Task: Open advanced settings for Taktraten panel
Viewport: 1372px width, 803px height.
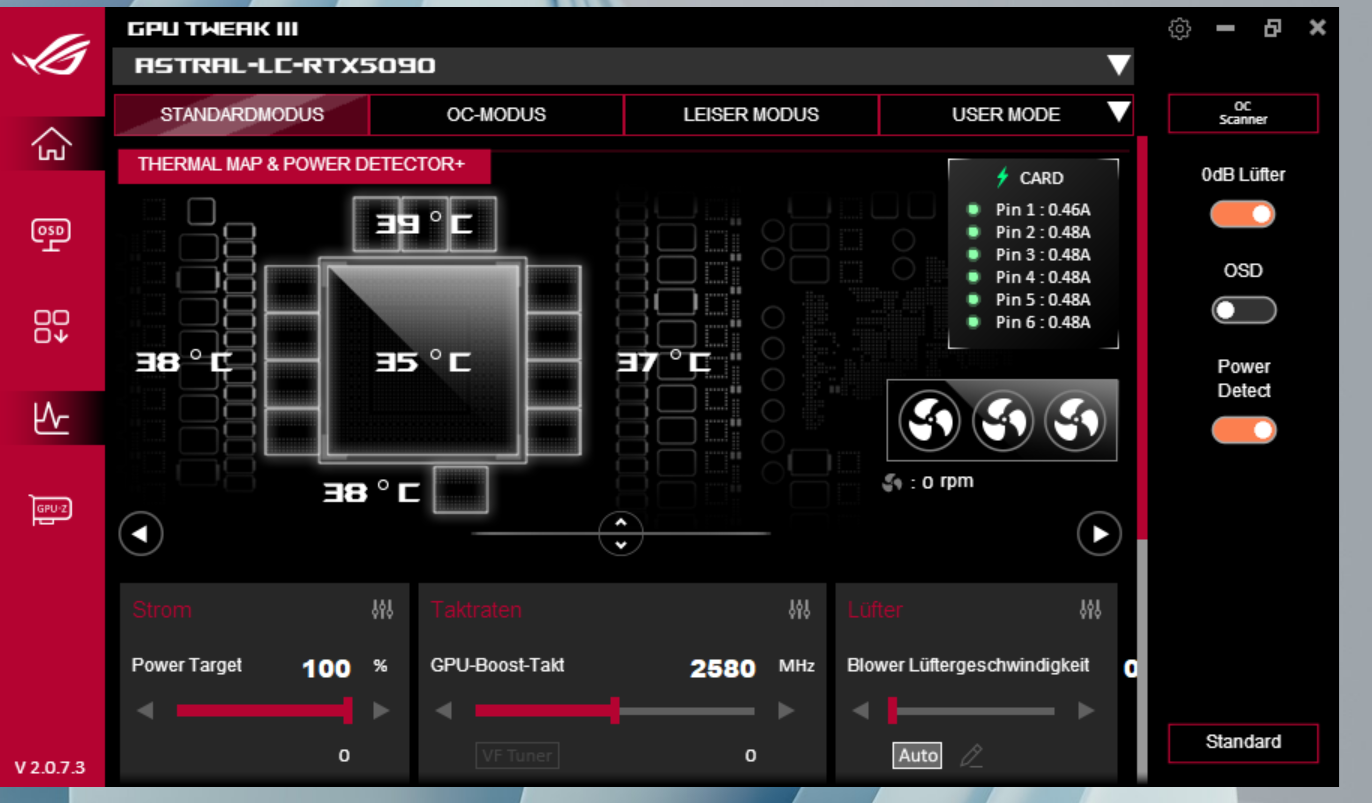Action: coord(799,609)
